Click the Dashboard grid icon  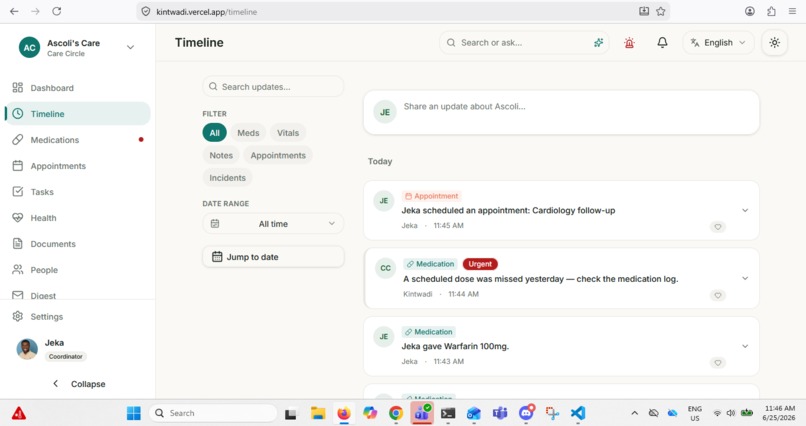pos(17,87)
